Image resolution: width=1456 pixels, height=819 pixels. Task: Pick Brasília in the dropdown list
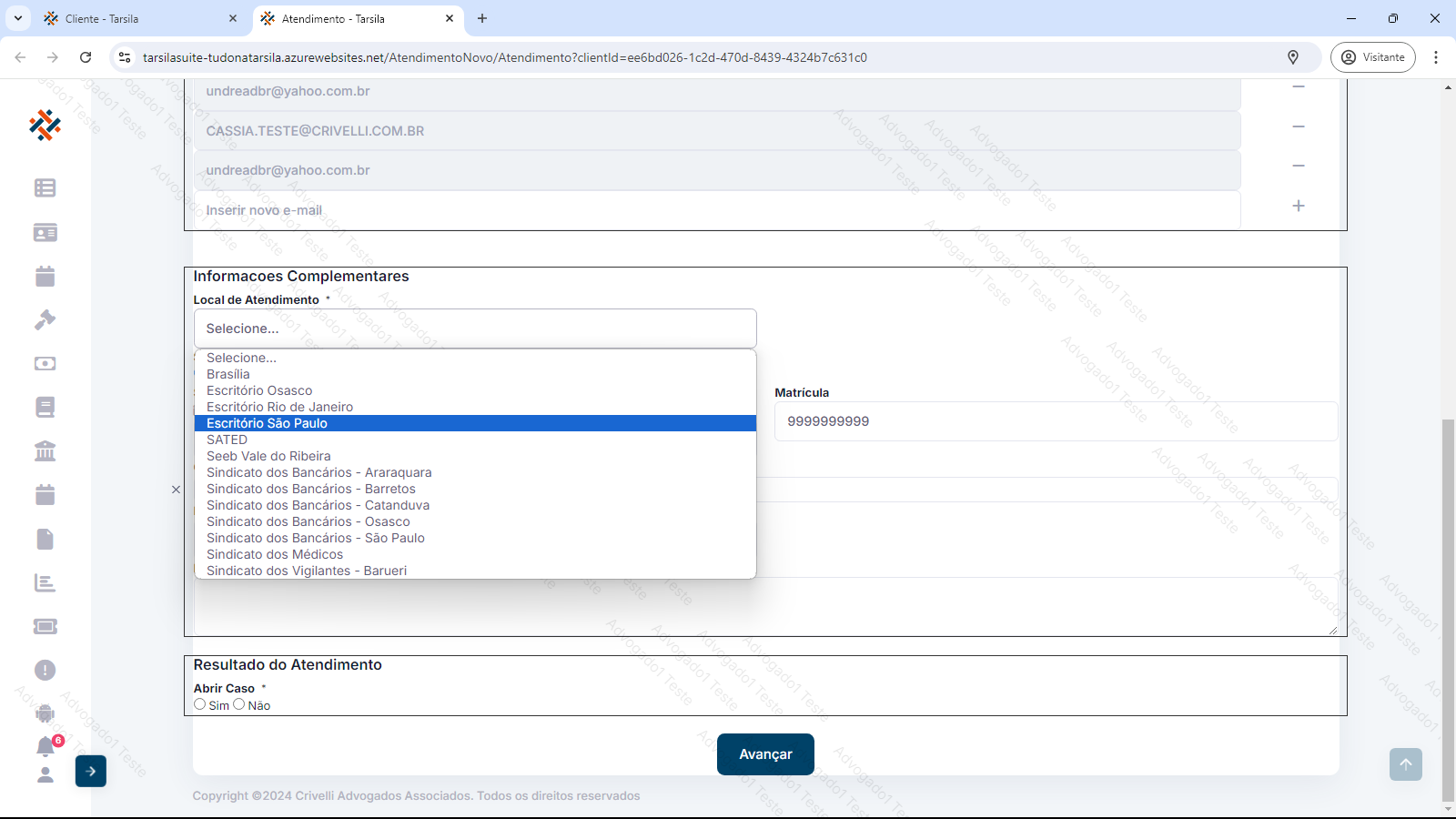(228, 374)
